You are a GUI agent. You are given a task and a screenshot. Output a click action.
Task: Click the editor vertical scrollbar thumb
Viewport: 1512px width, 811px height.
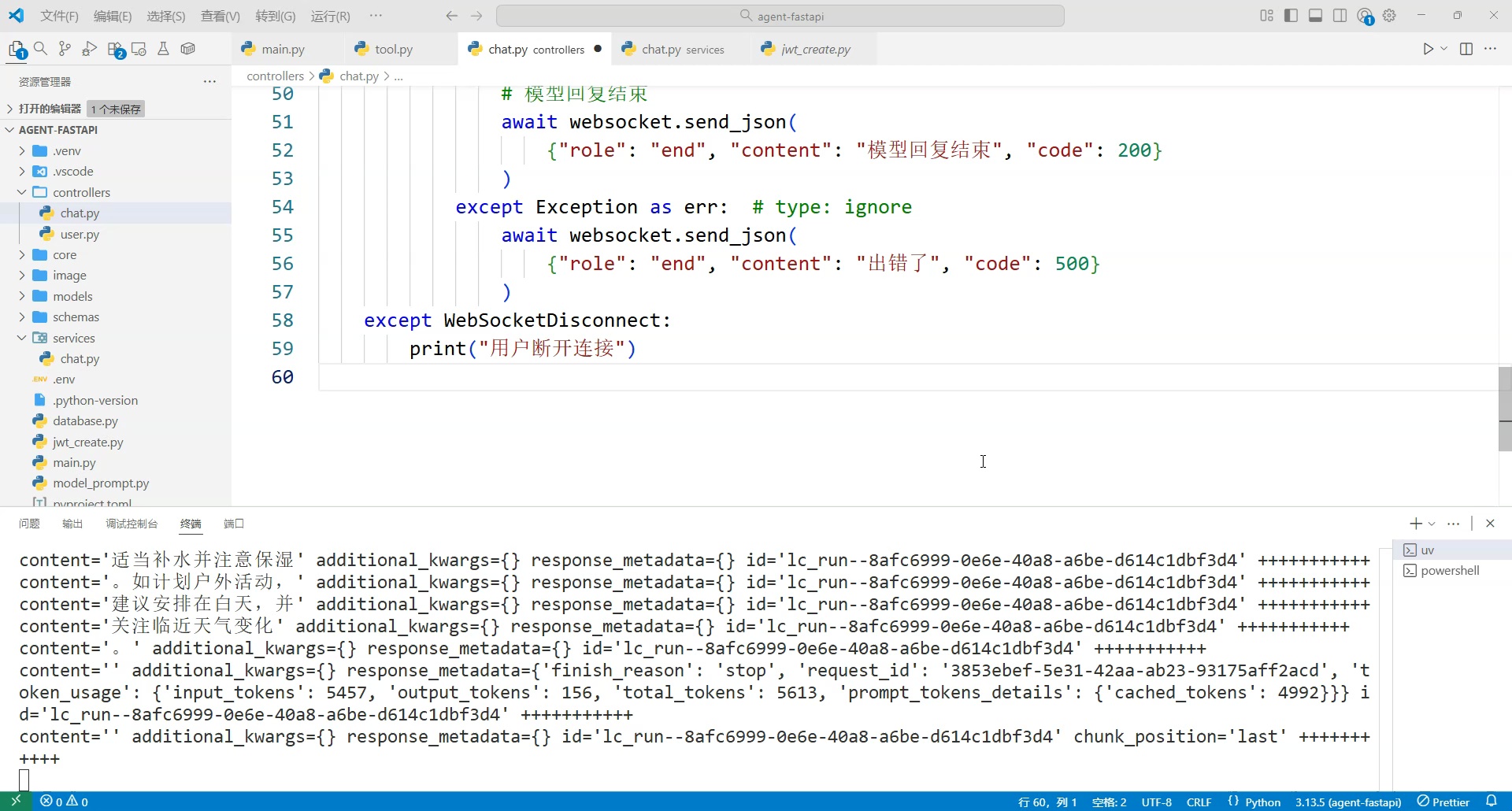coord(1505,409)
